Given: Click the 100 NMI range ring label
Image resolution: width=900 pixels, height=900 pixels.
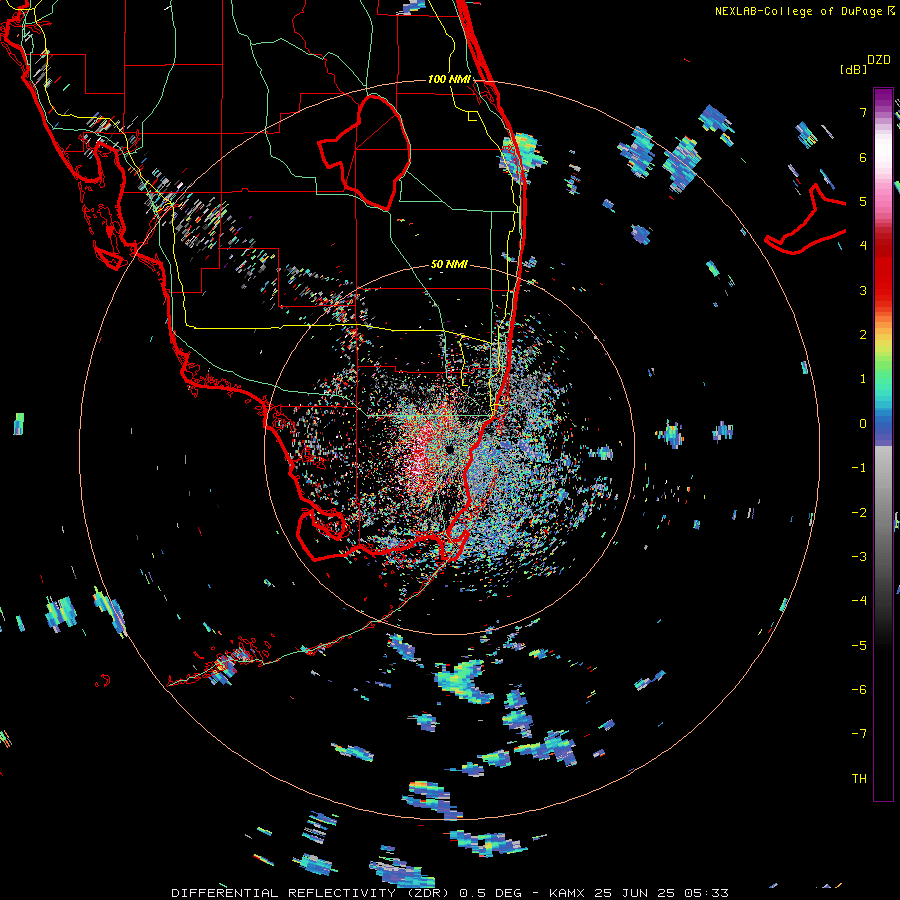Looking at the screenshot, I should 449,79.
